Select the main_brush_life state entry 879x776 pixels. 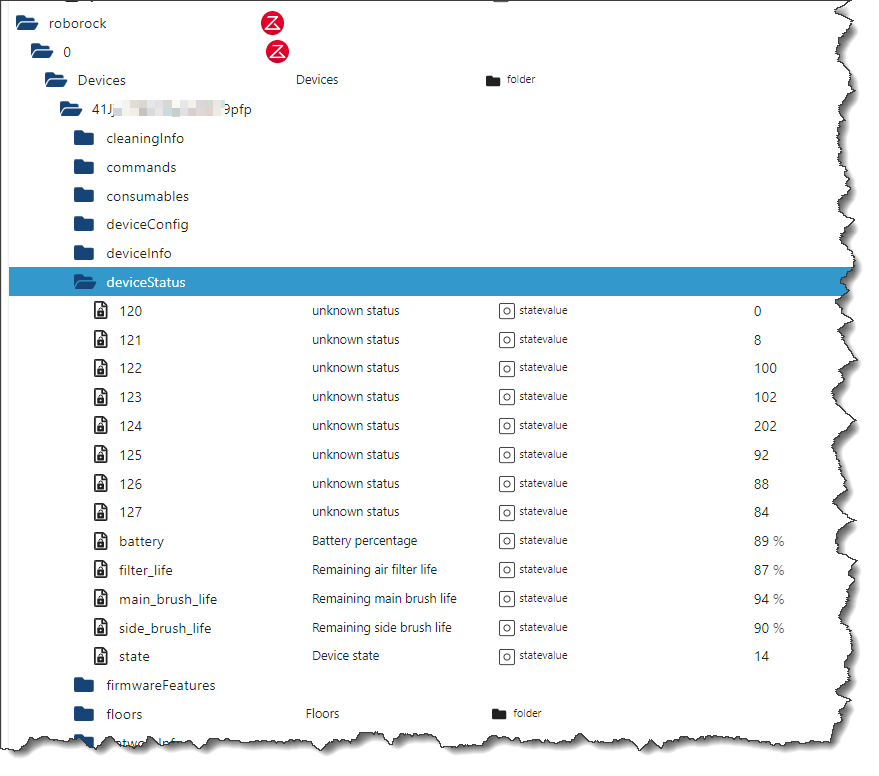point(168,599)
